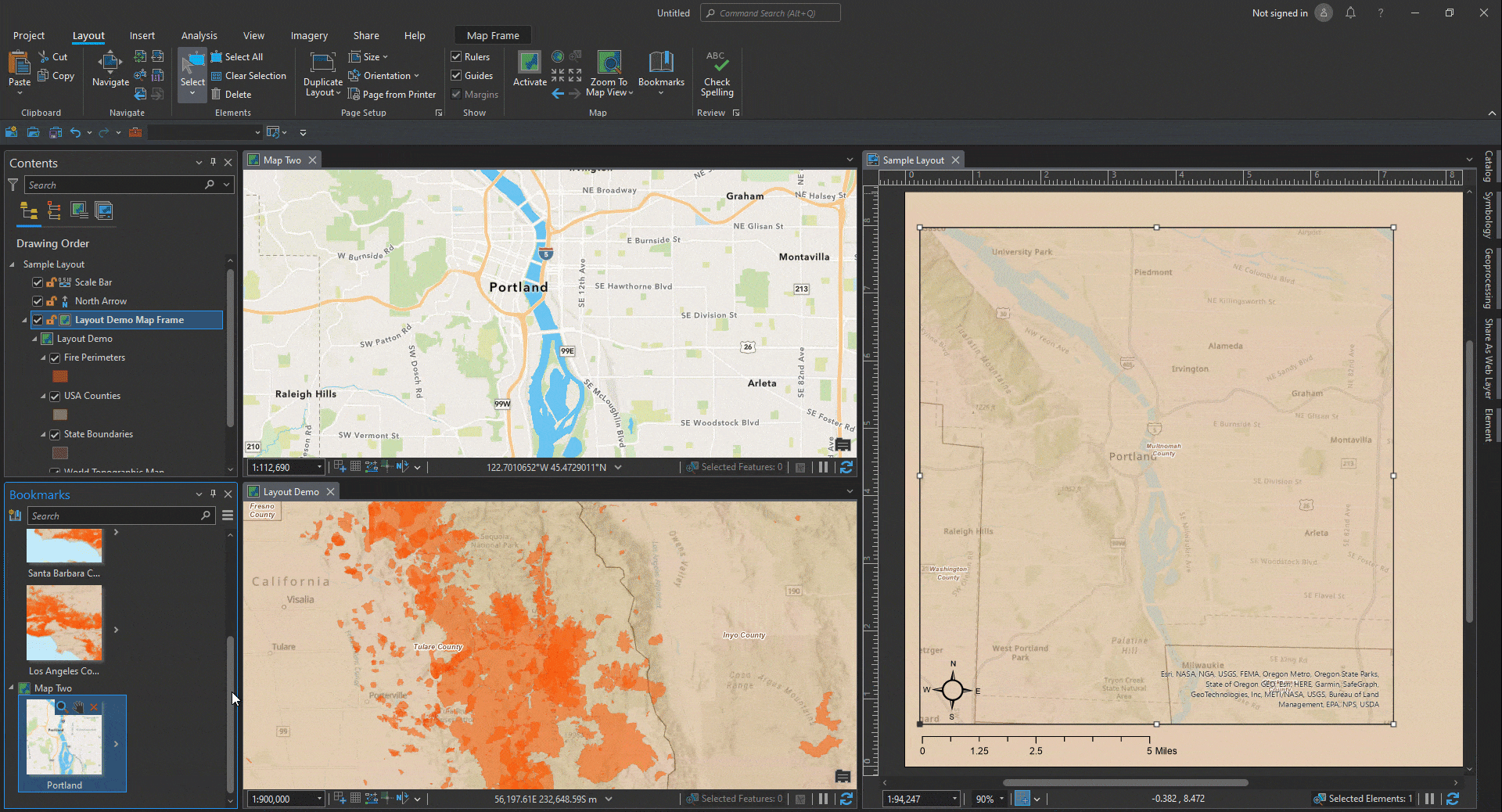
Task: Switch to the Insert ribbon tab
Action: tap(142, 36)
